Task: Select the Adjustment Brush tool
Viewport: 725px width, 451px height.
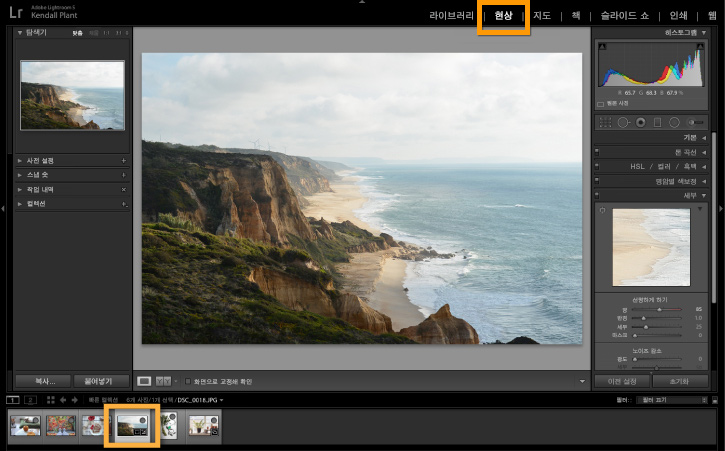Action: (x=696, y=123)
